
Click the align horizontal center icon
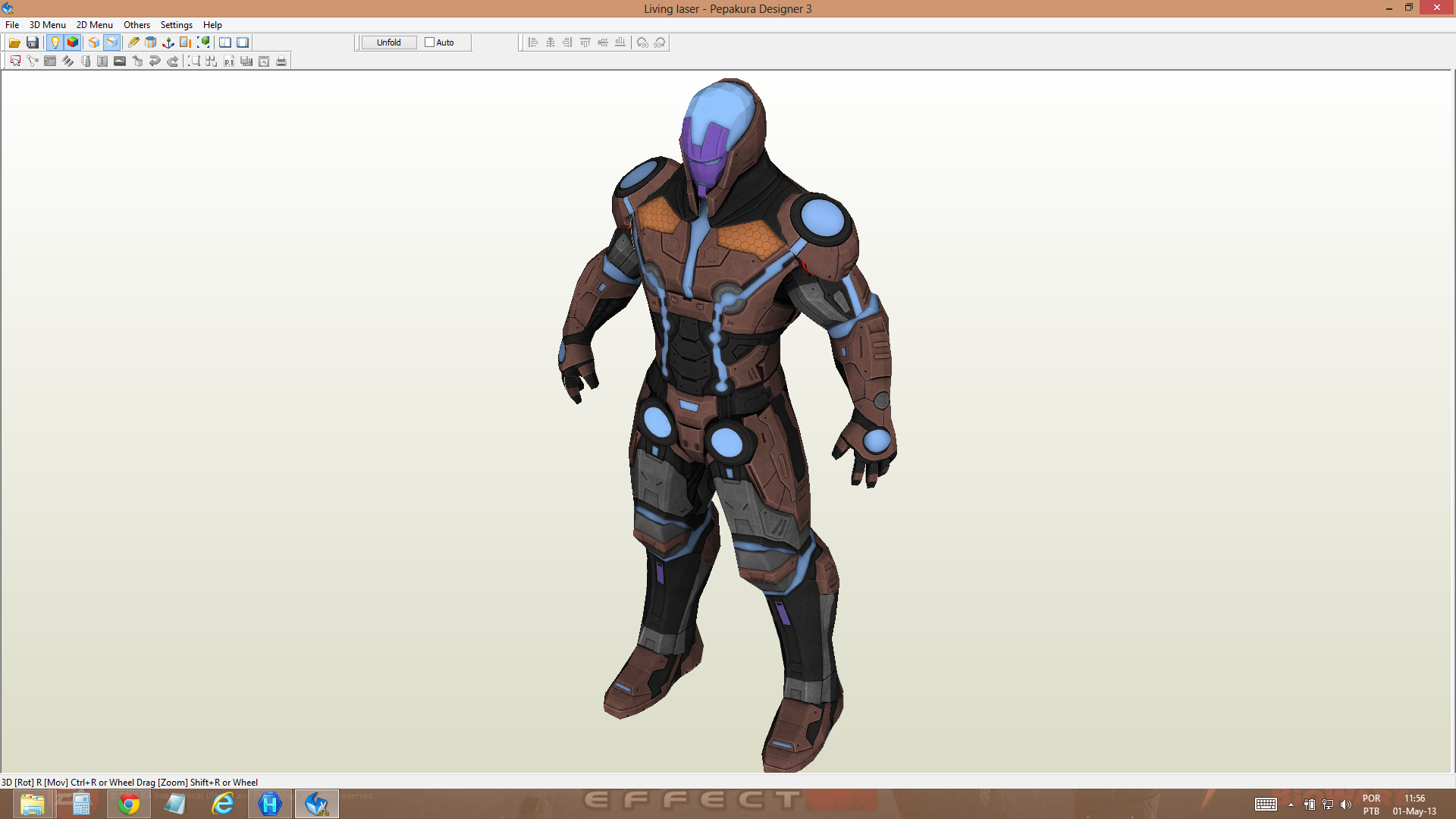[x=551, y=42]
